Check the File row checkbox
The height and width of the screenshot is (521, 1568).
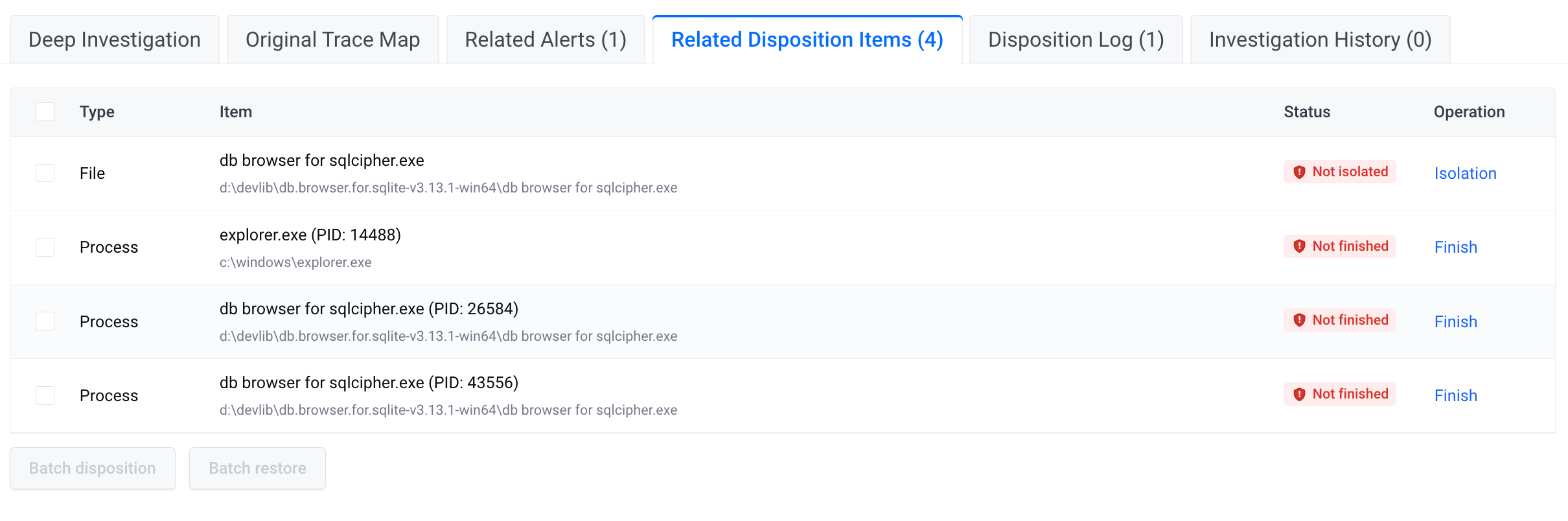45,173
